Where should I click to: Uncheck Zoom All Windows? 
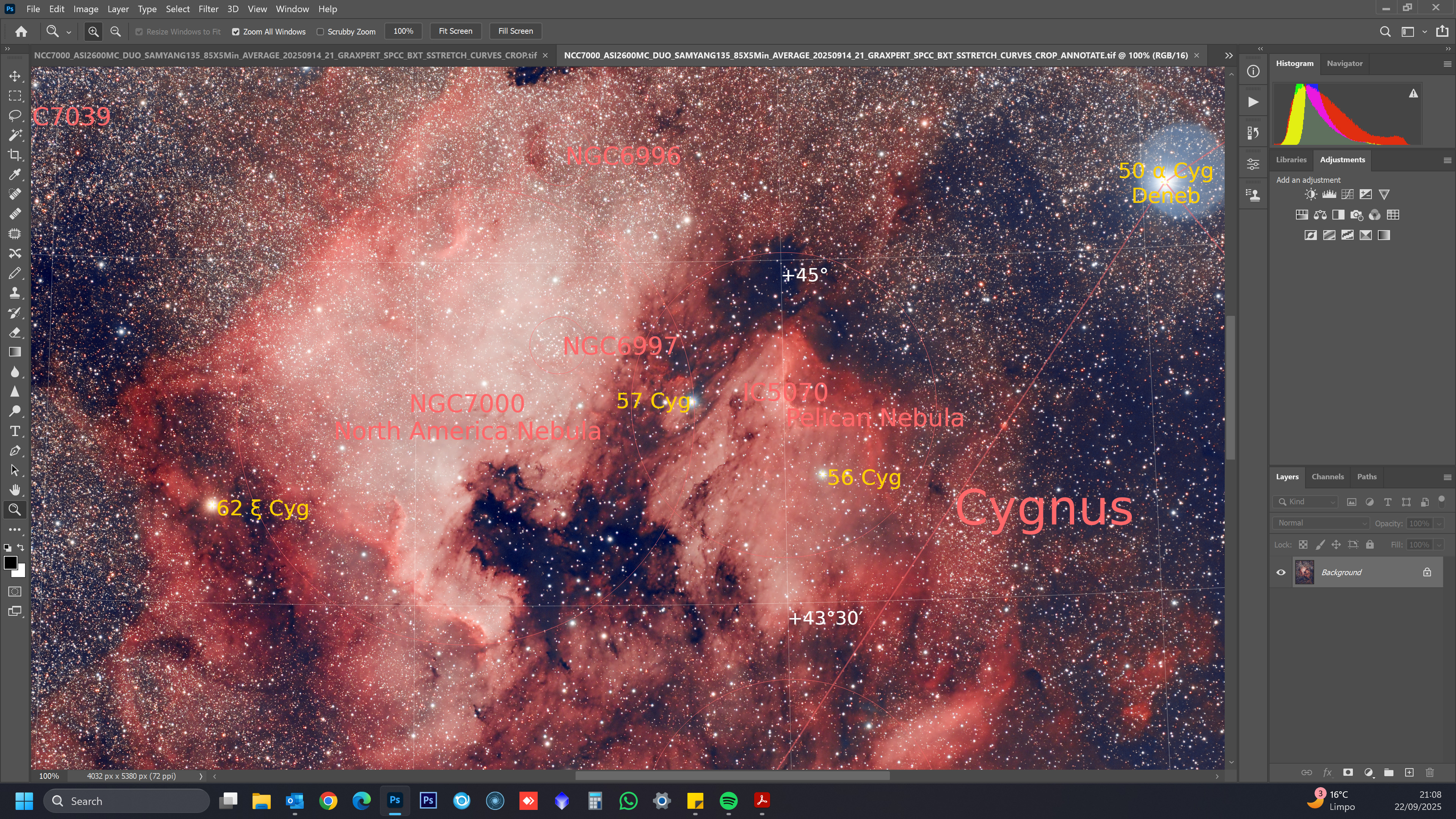(236, 31)
